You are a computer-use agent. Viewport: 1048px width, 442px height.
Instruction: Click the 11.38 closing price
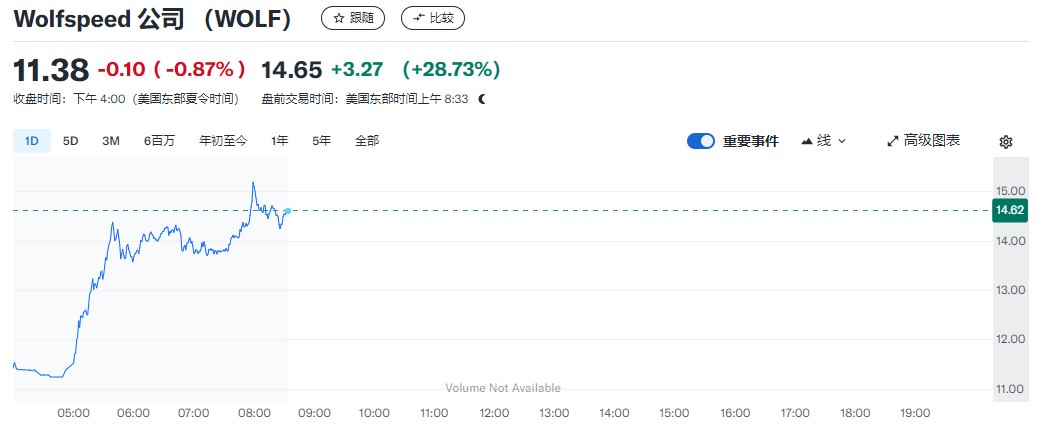(51, 70)
